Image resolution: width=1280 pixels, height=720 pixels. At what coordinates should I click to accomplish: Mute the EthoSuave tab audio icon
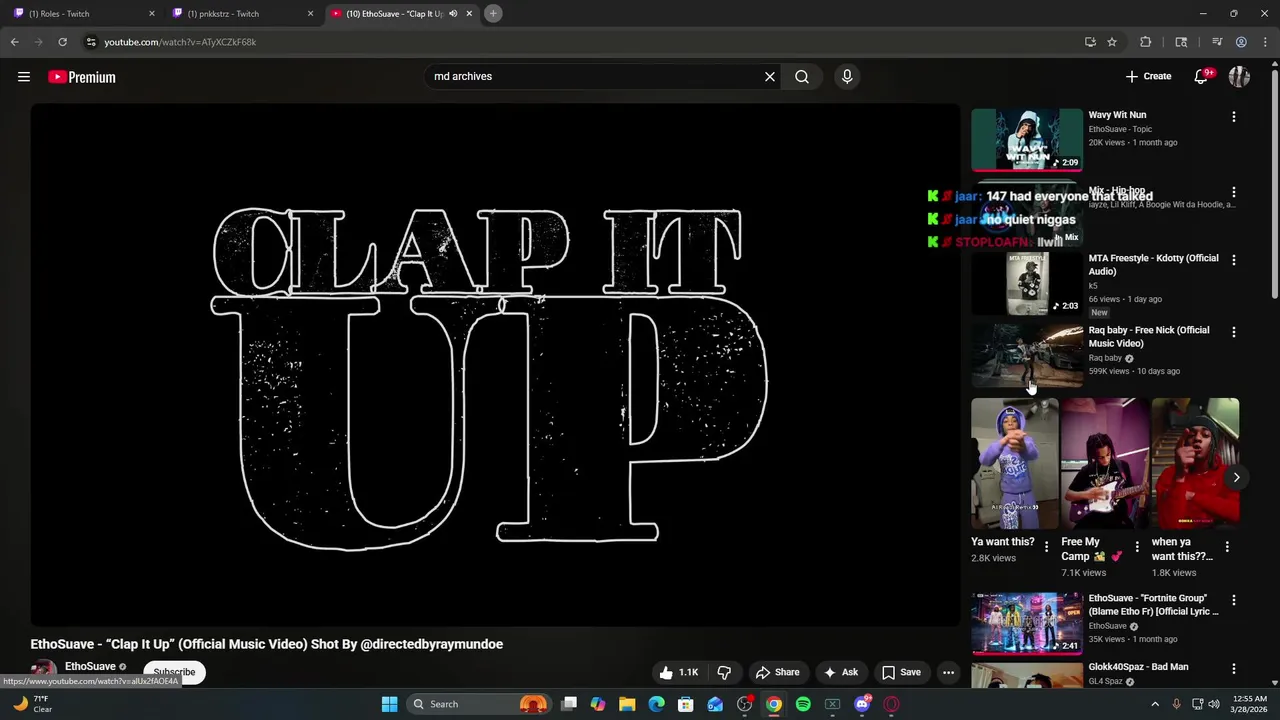click(453, 14)
